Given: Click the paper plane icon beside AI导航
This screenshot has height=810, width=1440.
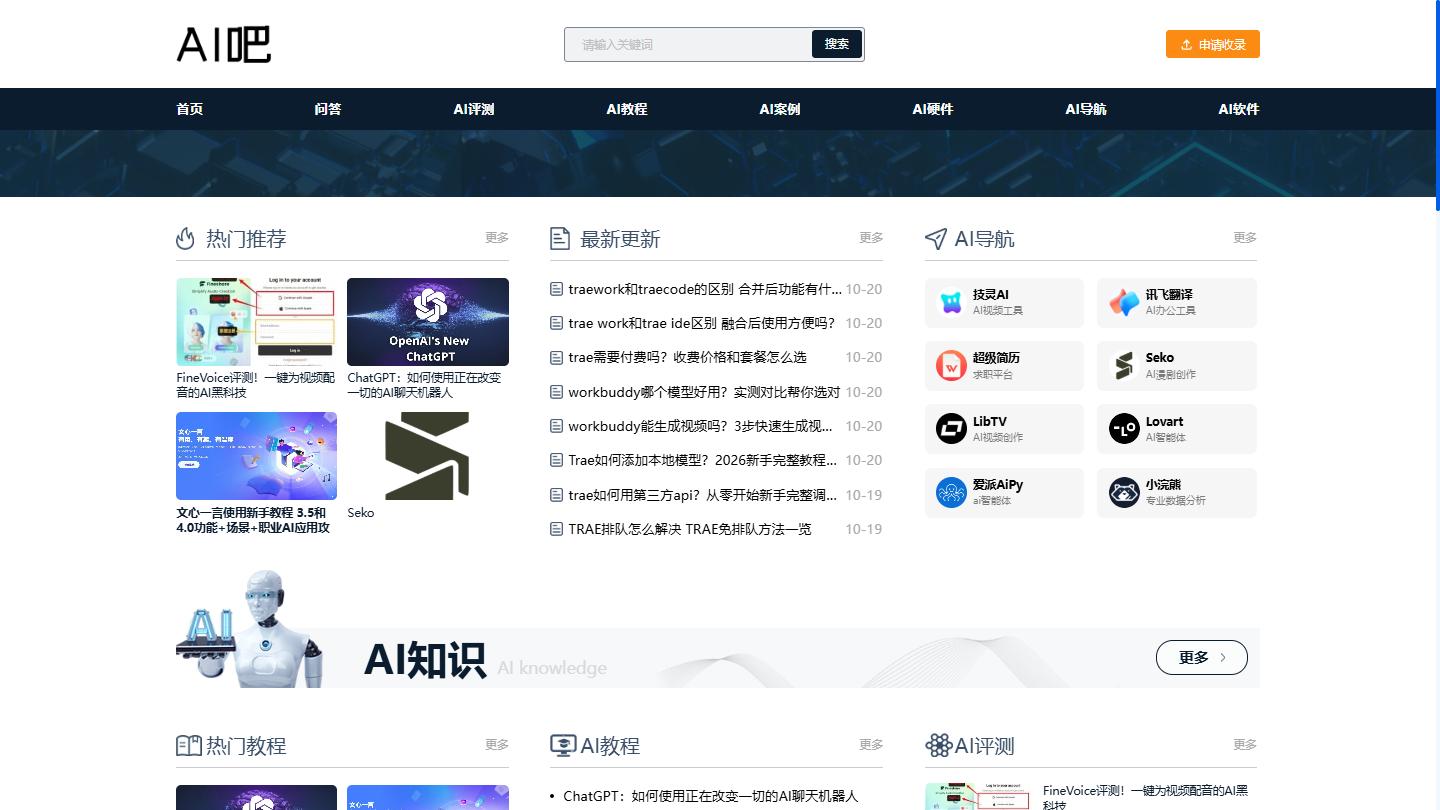Looking at the screenshot, I should [x=935, y=239].
